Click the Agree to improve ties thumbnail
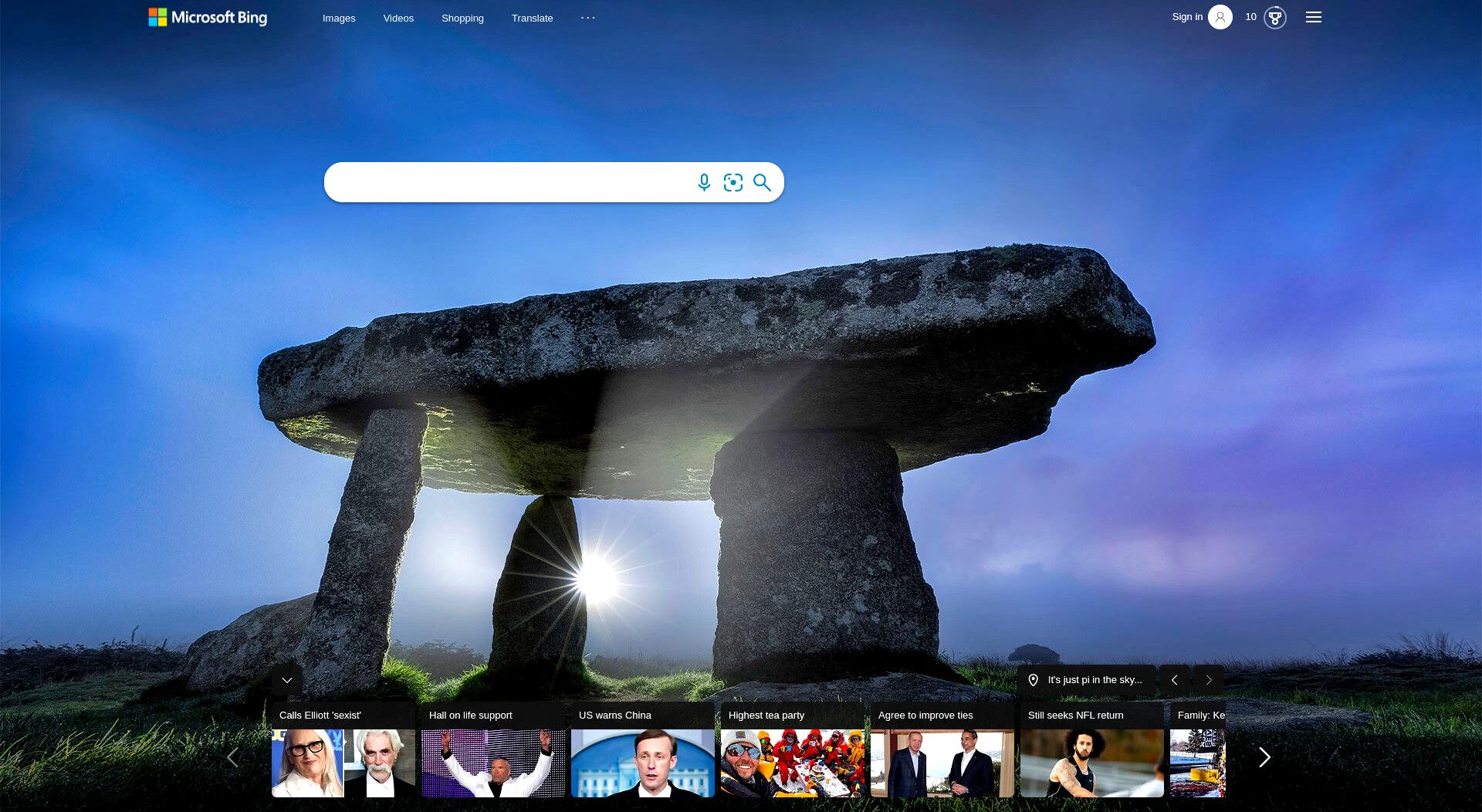Screen dimensions: 1482x812 [x=942, y=763]
